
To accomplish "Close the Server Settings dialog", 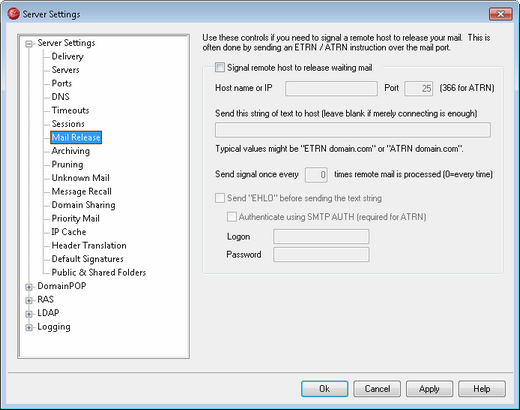I will pos(500,14).
